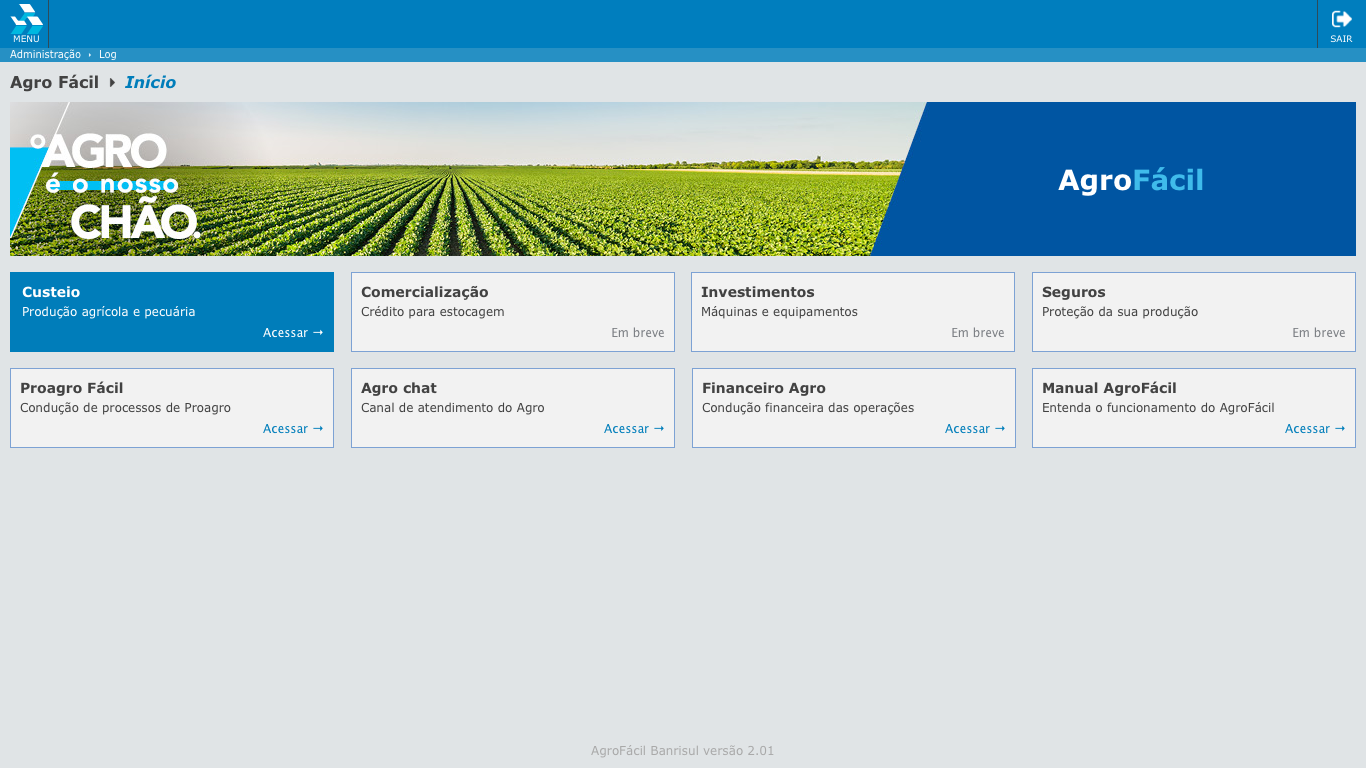Click 'Canal de atendimento do Agro' text

tap(453, 408)
